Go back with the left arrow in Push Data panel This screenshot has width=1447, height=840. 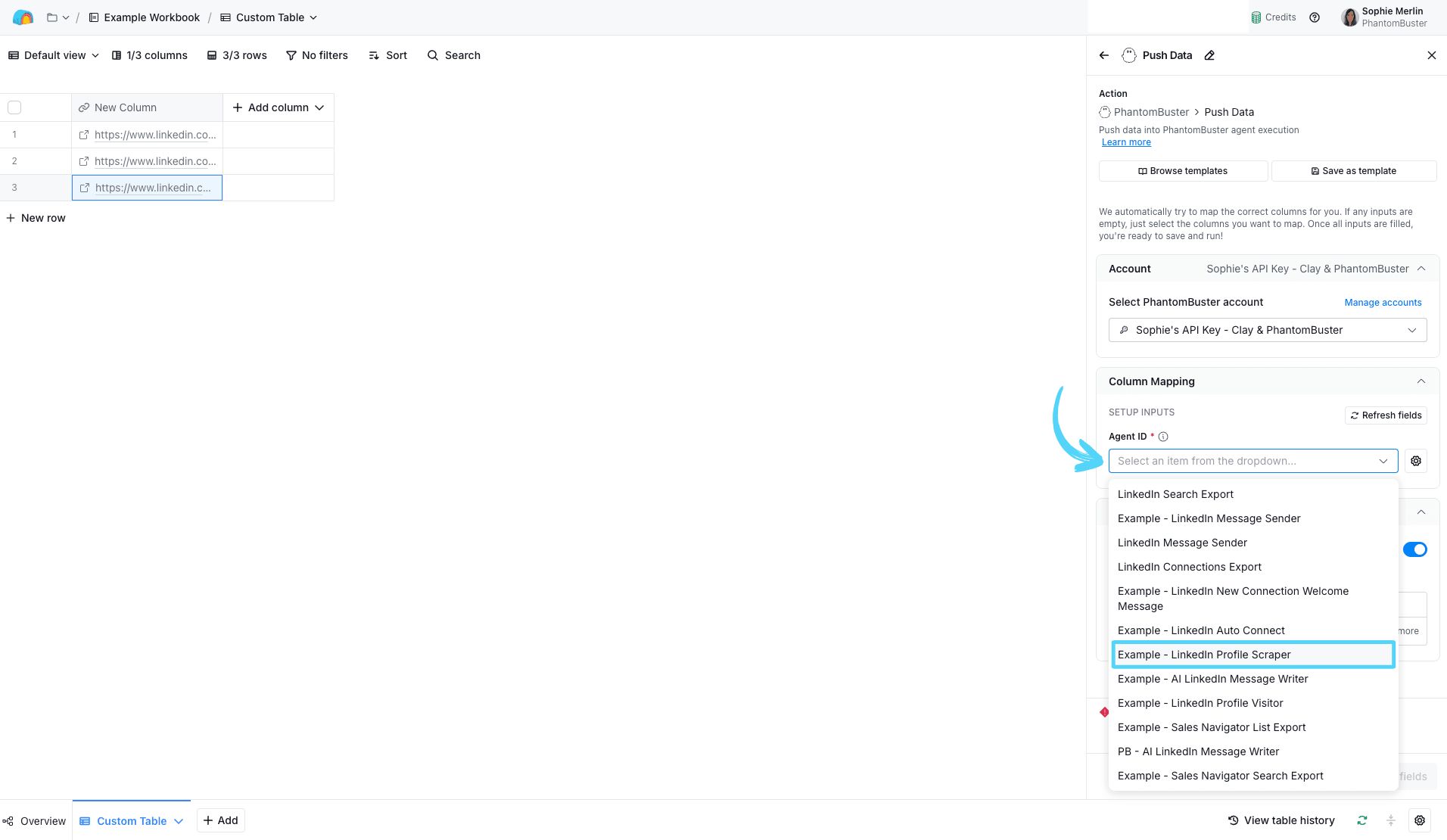pyautogui.click(x=1104, y=55)
